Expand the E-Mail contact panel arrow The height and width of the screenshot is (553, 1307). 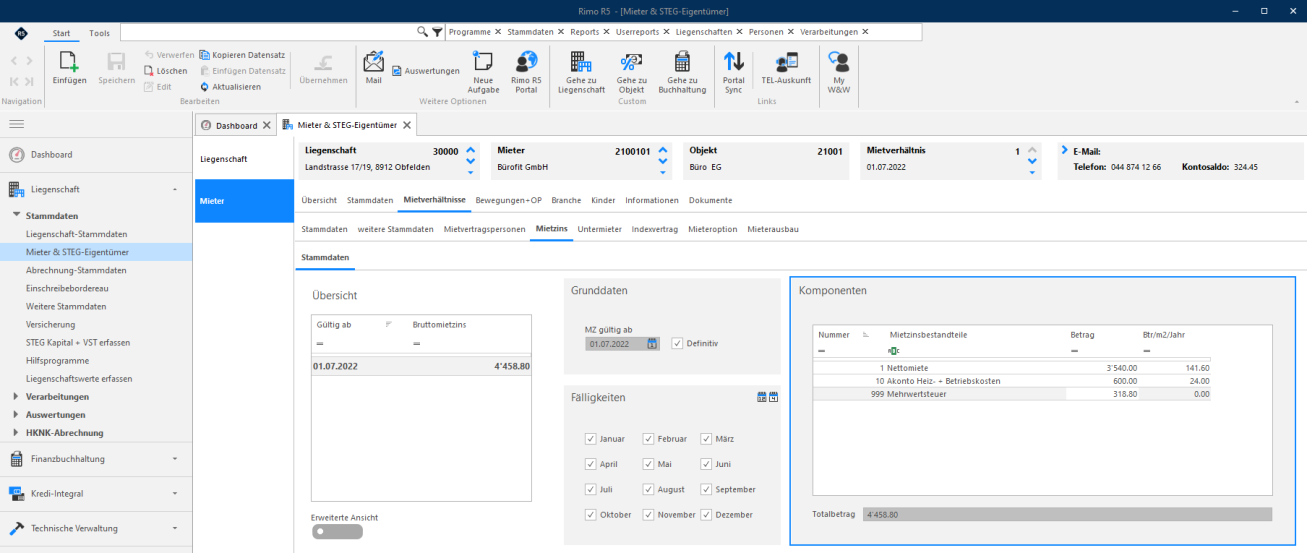click(1064, 150)
